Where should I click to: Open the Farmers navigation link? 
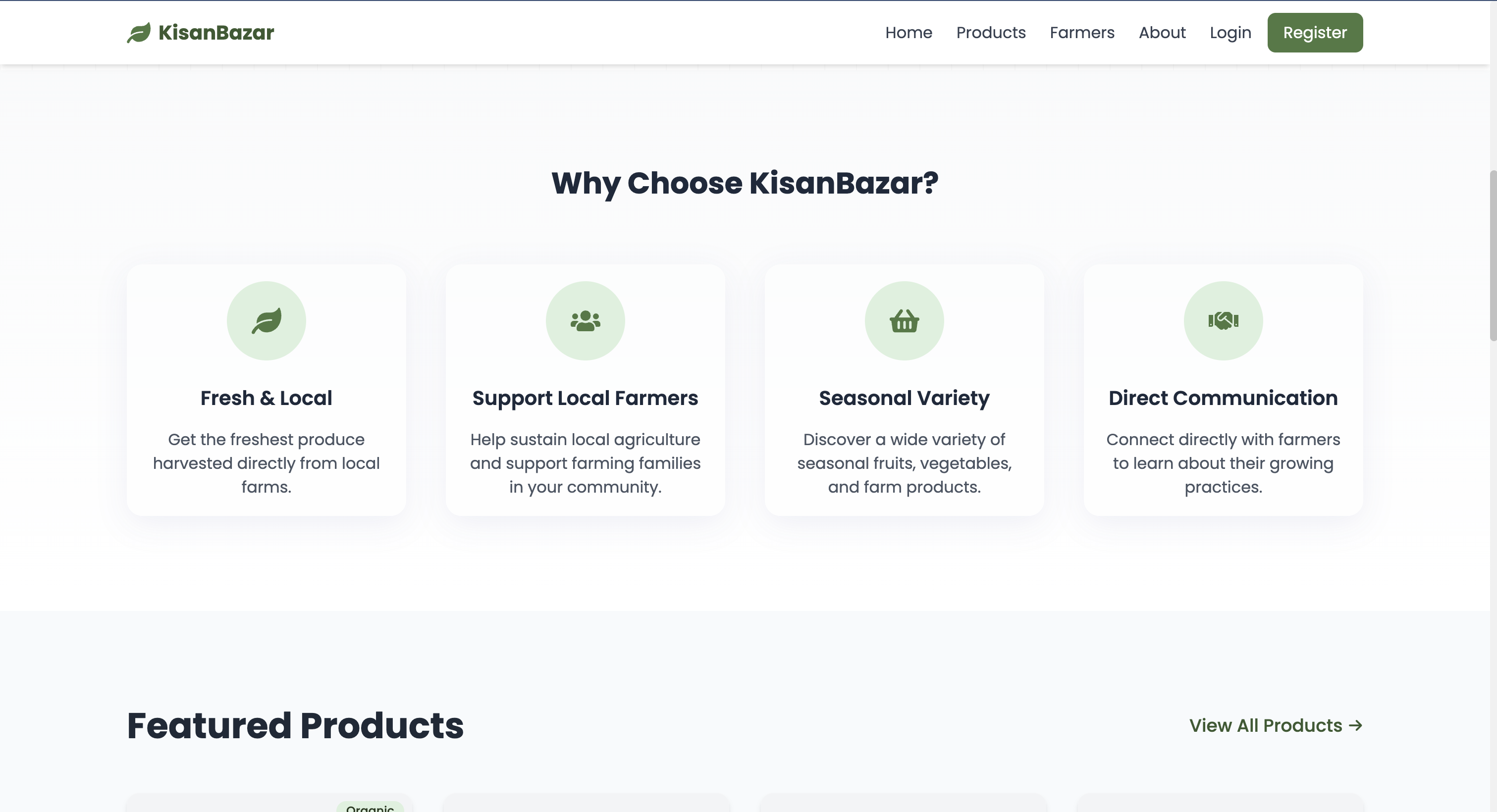[x=1082, y=33]
